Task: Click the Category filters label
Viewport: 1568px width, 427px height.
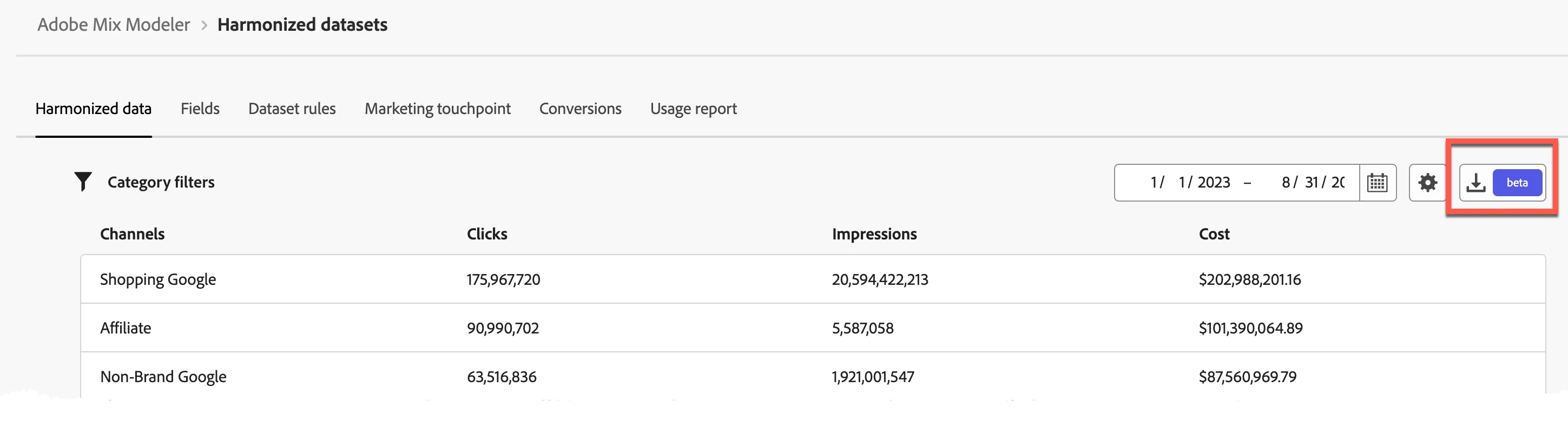Action: tap(161, 182)
